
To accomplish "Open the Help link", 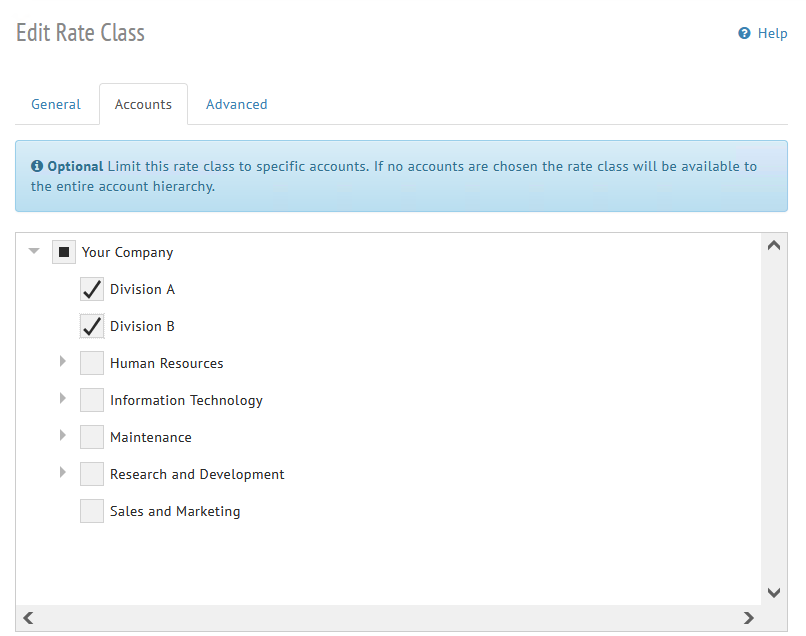I will (772, 33).
